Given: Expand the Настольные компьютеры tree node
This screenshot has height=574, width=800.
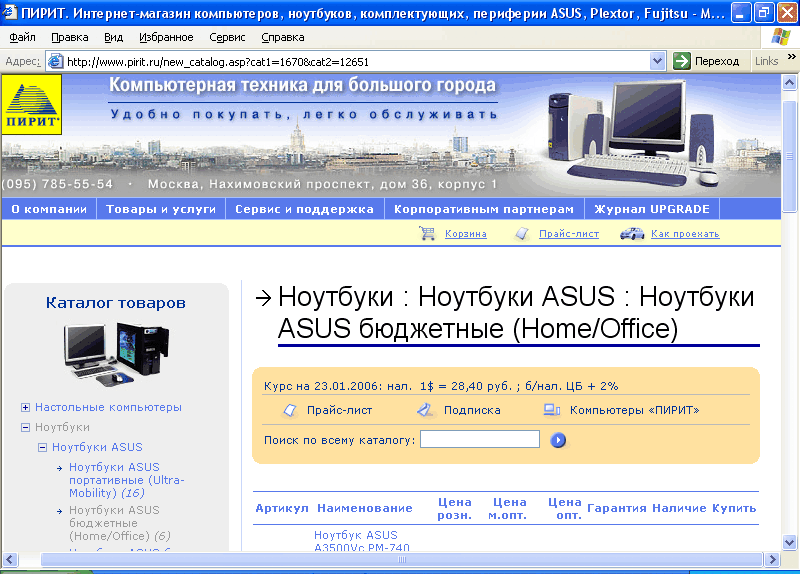Looking at the screenshot, I should tap(25, 407).
